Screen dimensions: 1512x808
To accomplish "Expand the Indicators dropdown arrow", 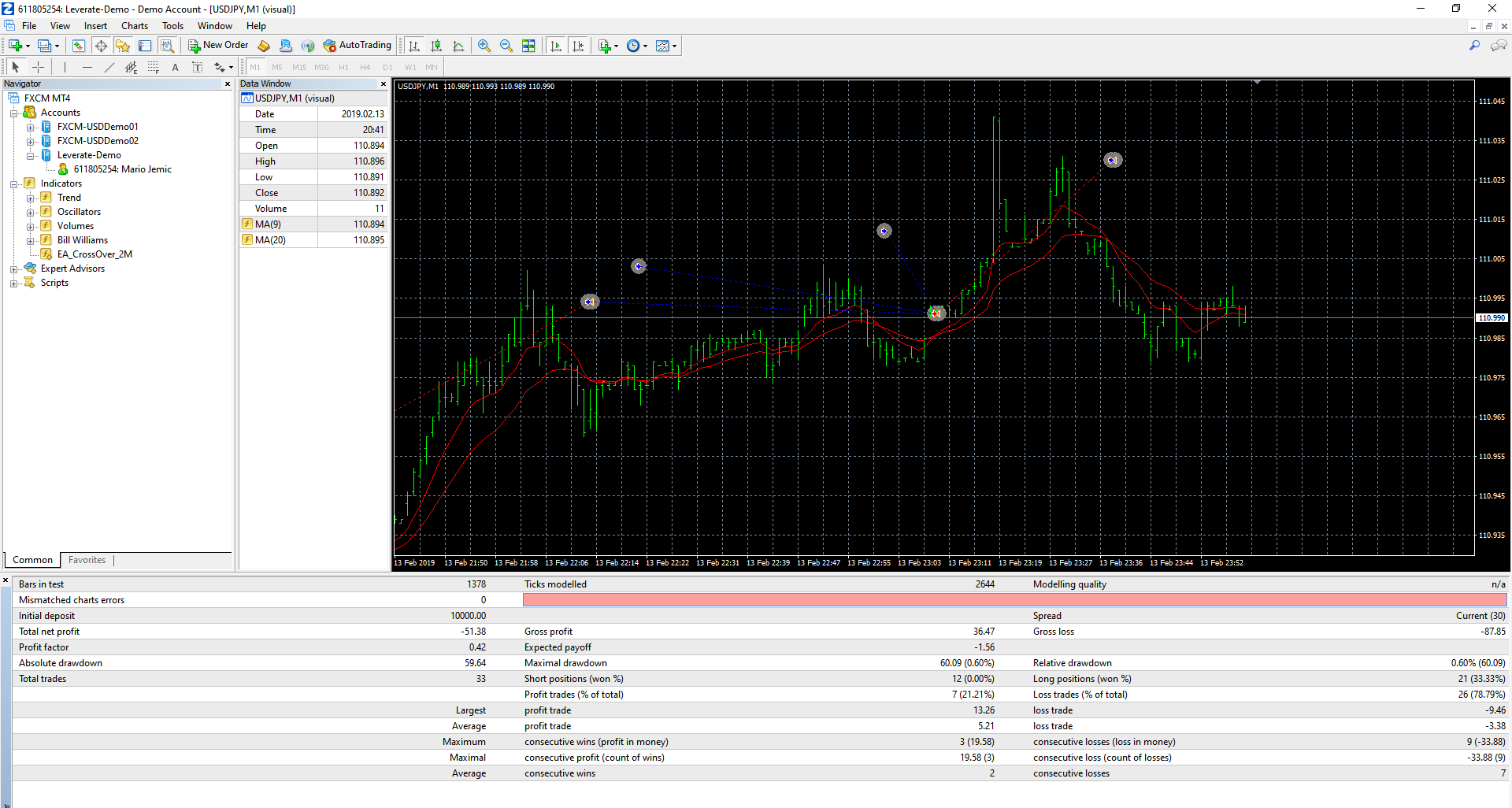I will click(x=616, y=46).
